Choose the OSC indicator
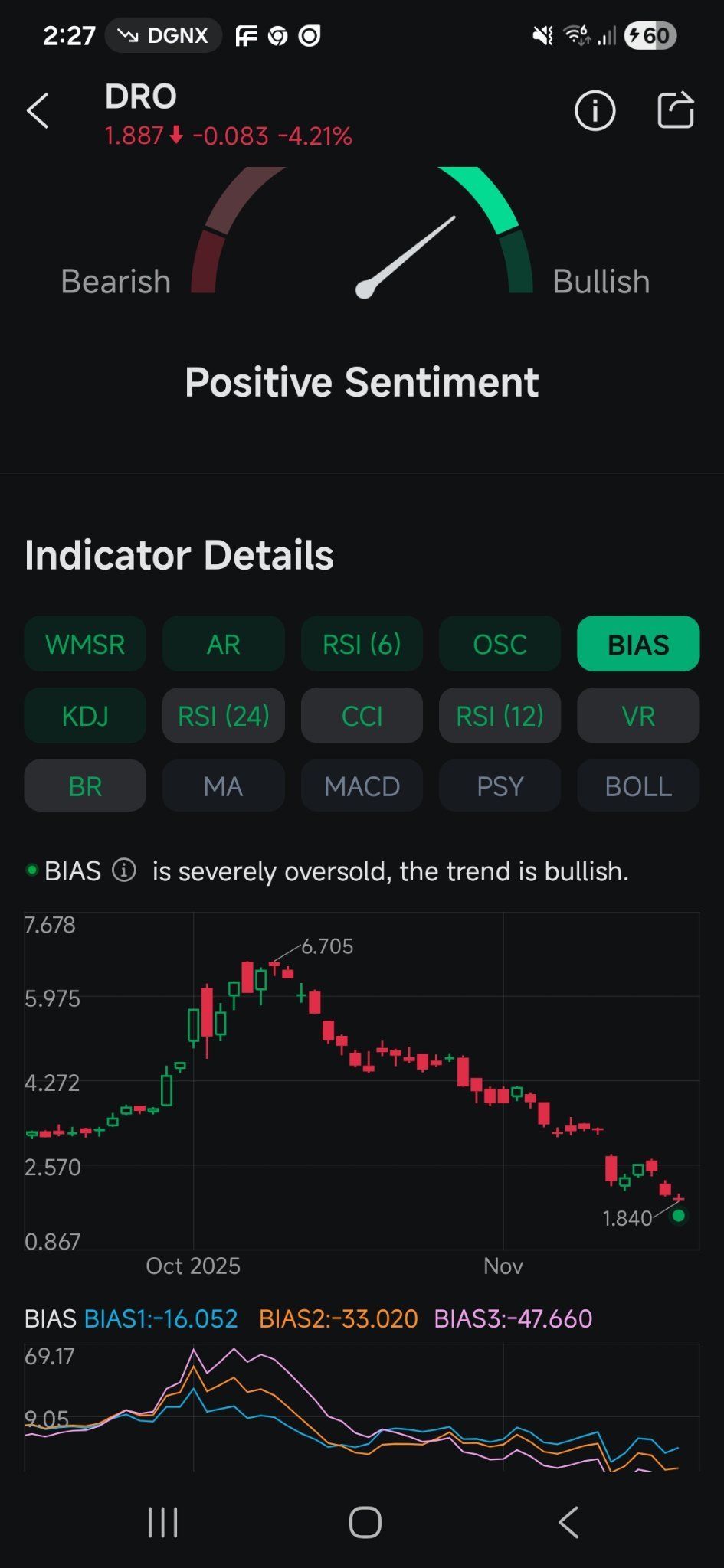Viewport: 724px width, 1568px height. [x=500, y=644]
